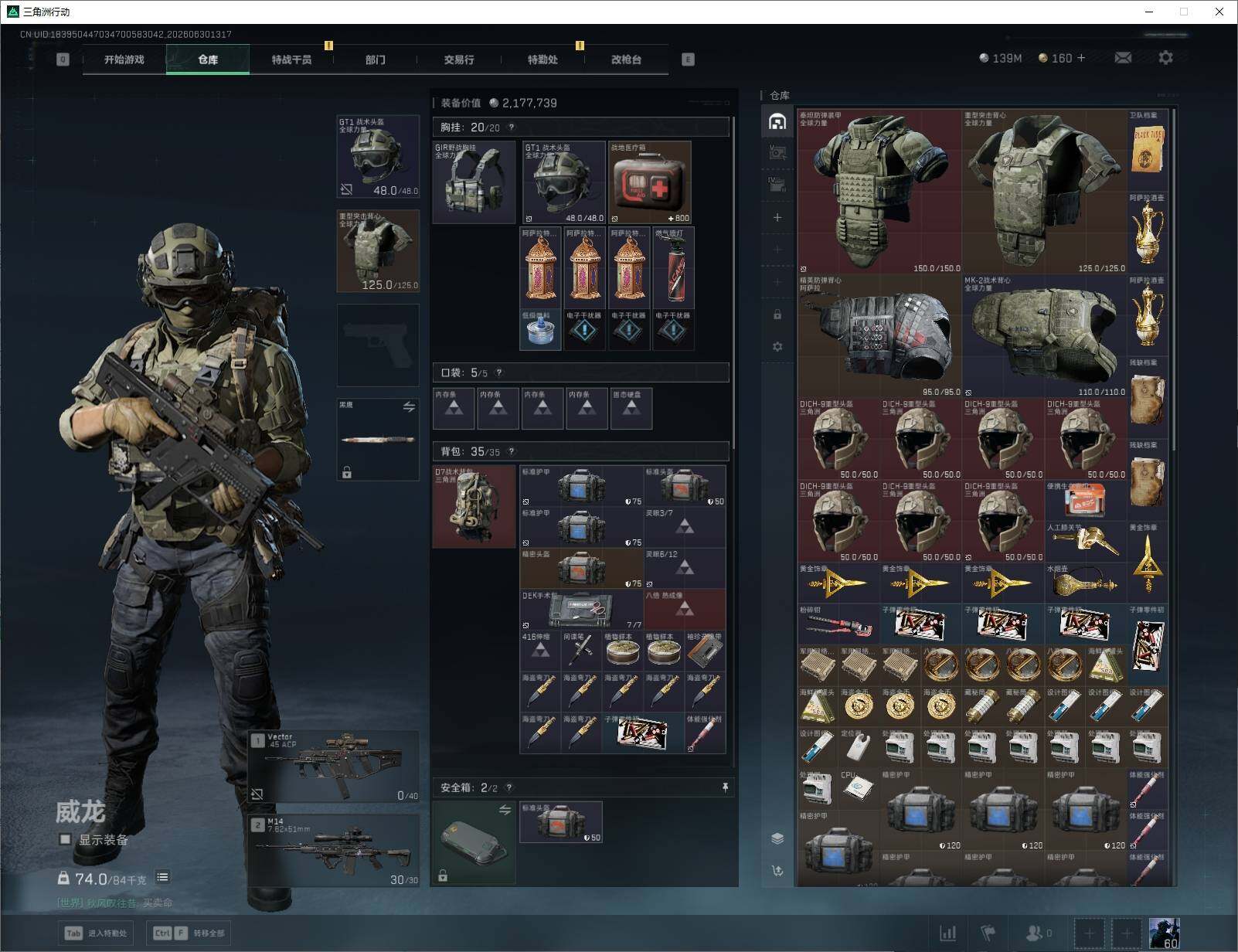Open warehouse sidebar gear settings

click(777, 347)
